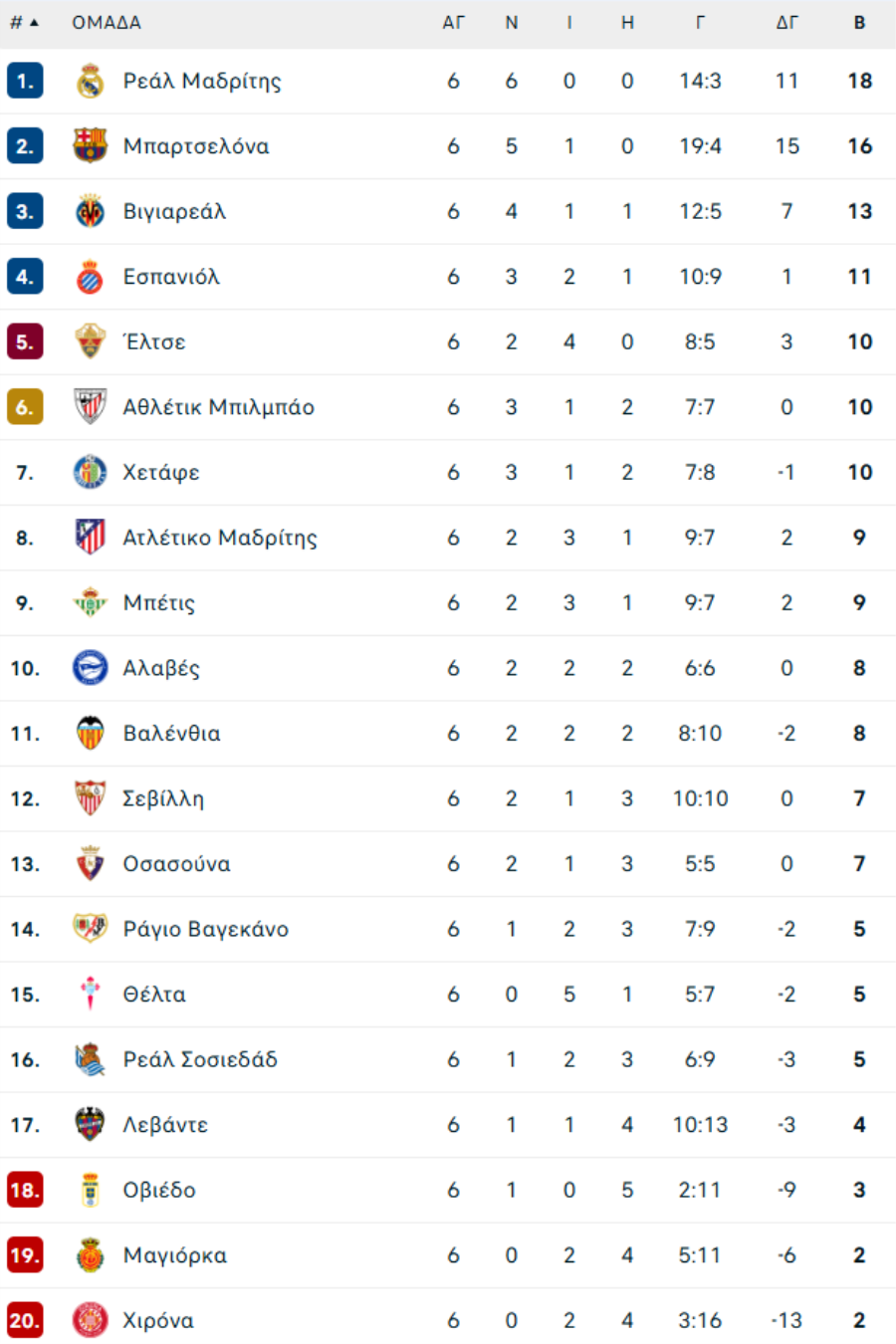896x1344 pixels.
Task: Click the blue rank 1 position badge
Action: click(x=25, y=82)
